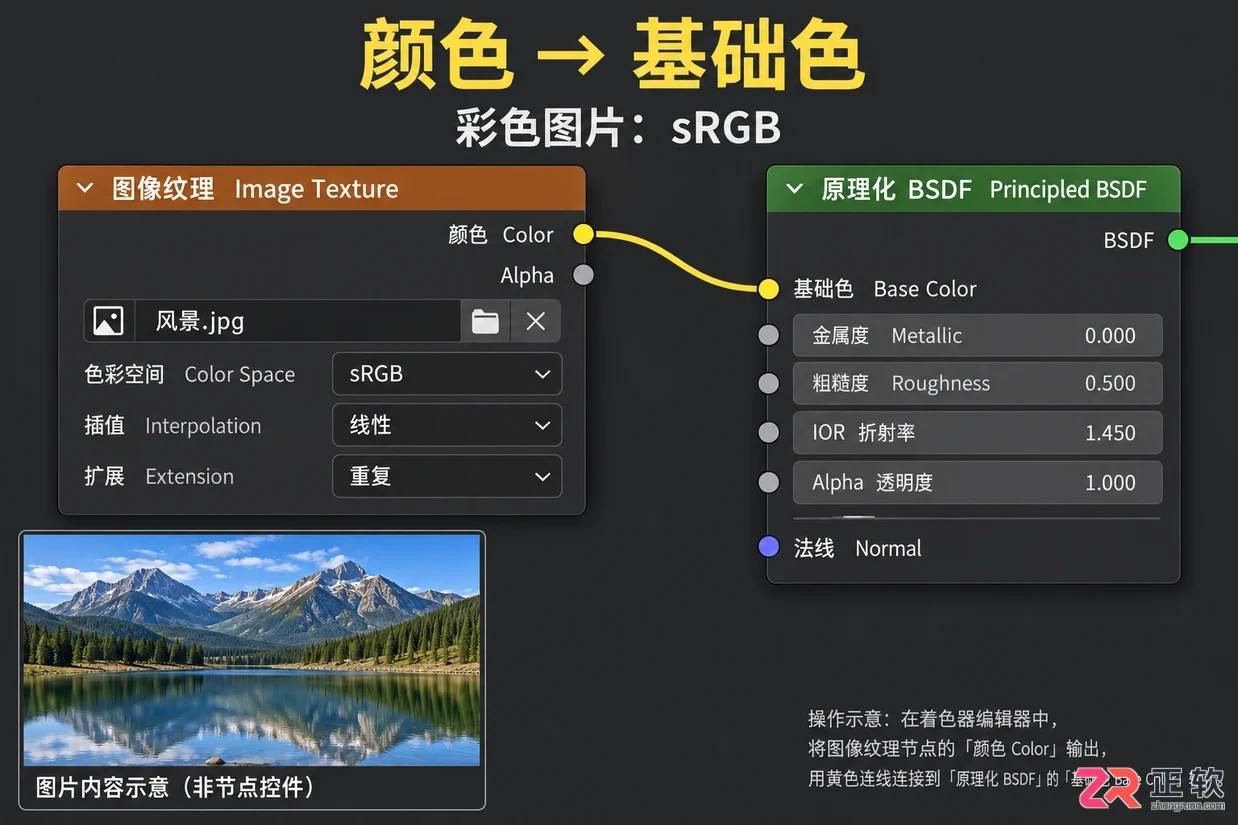Click the IOR input socket
The image size is (1238, 825).
(768, 432)
